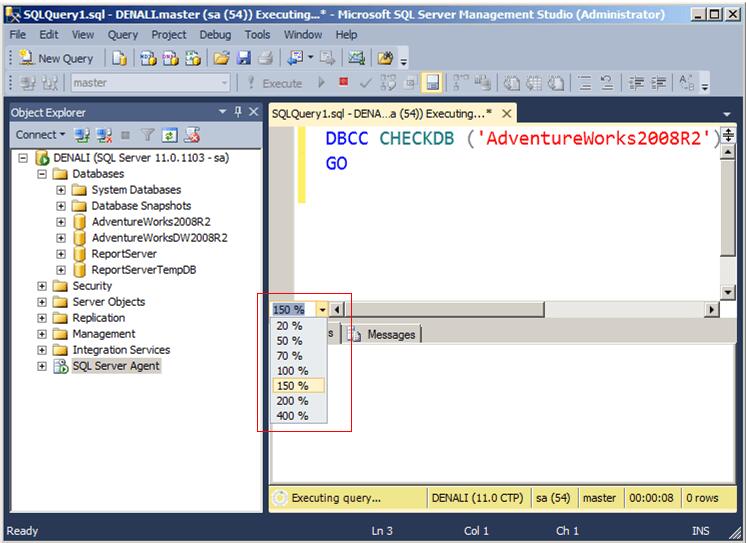Click the Open File folder icon

[221, 59]
